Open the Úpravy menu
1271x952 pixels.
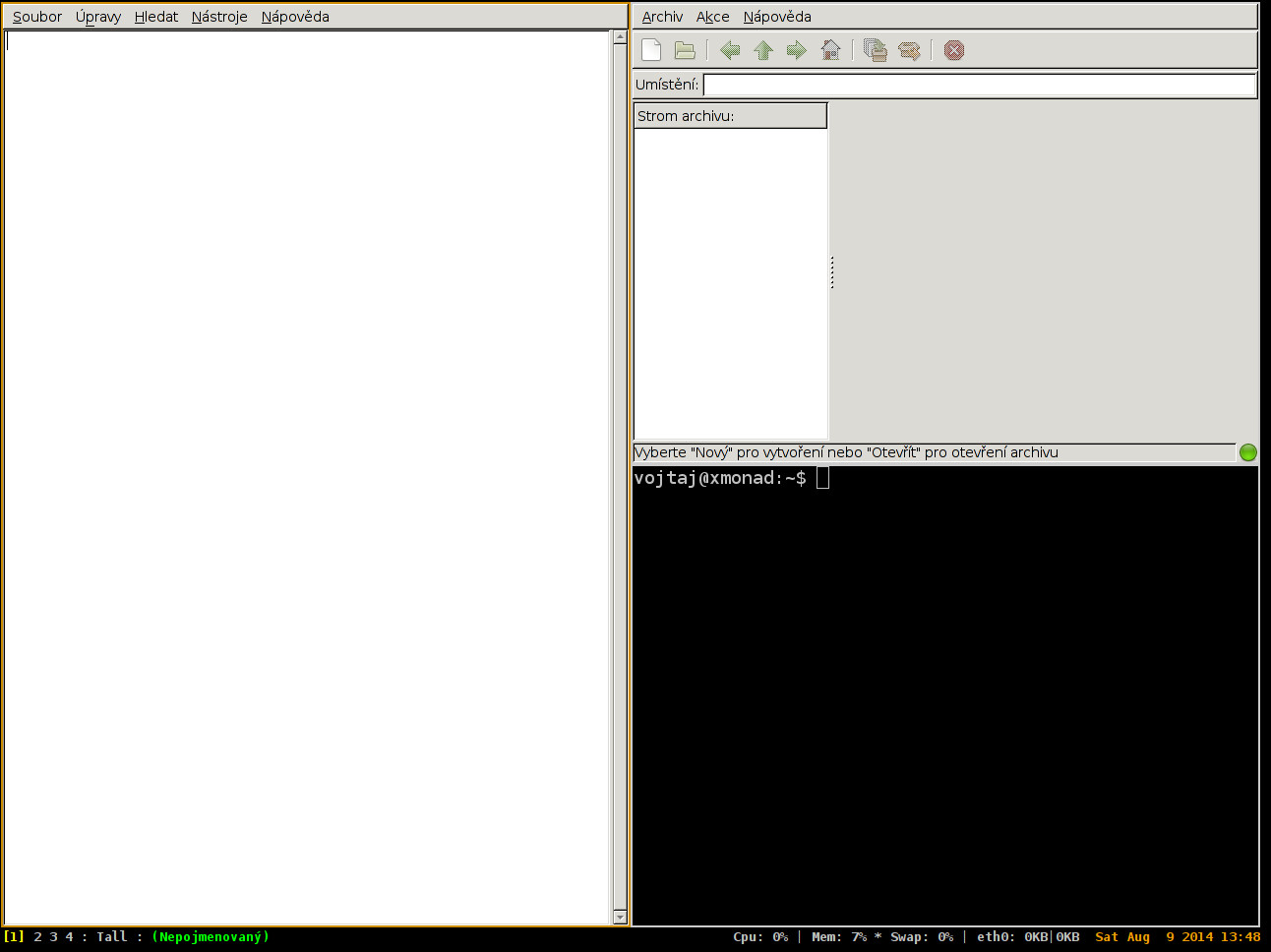[98, 17]
